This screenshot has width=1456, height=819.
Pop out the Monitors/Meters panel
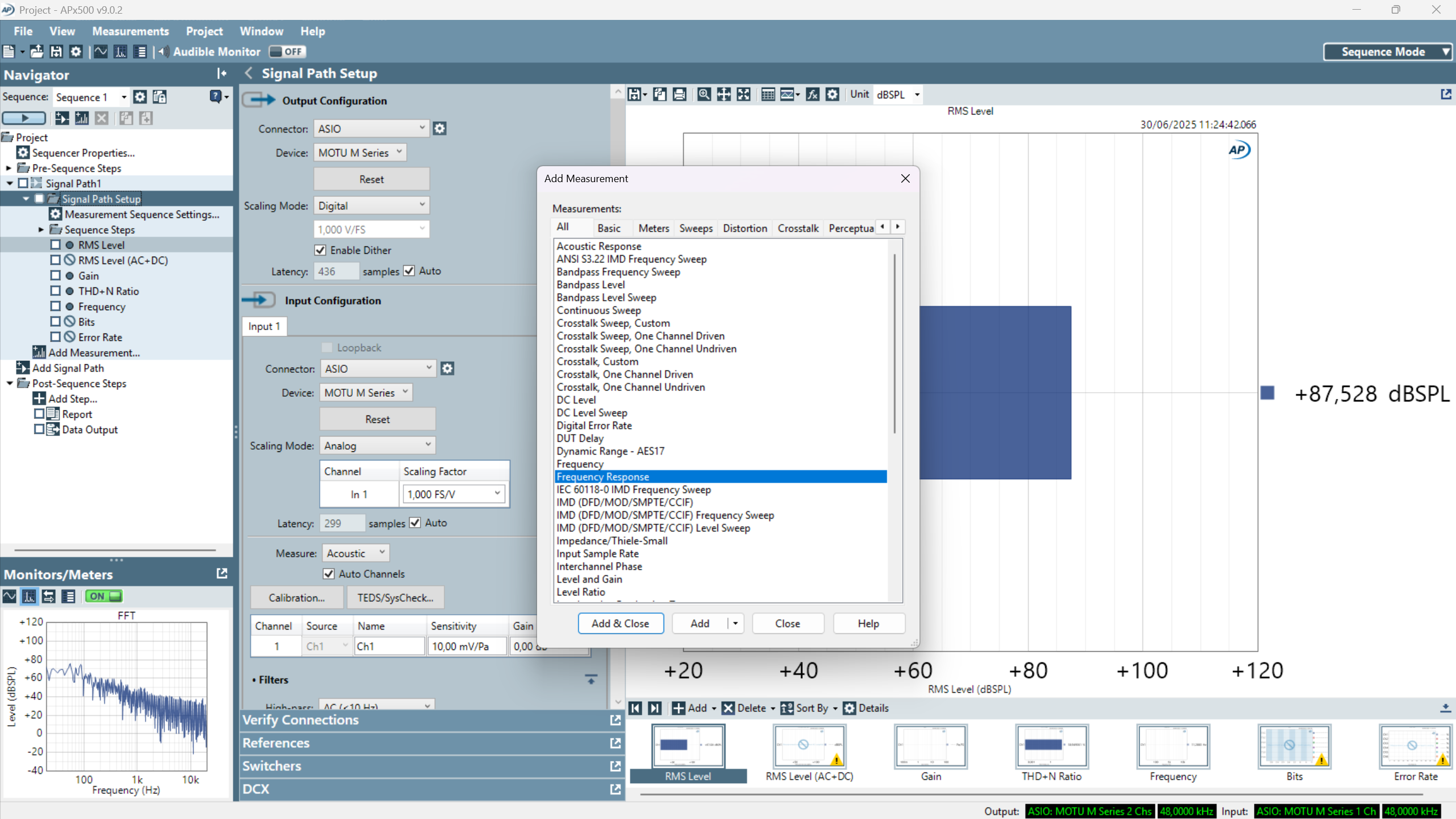pos(222,574)
